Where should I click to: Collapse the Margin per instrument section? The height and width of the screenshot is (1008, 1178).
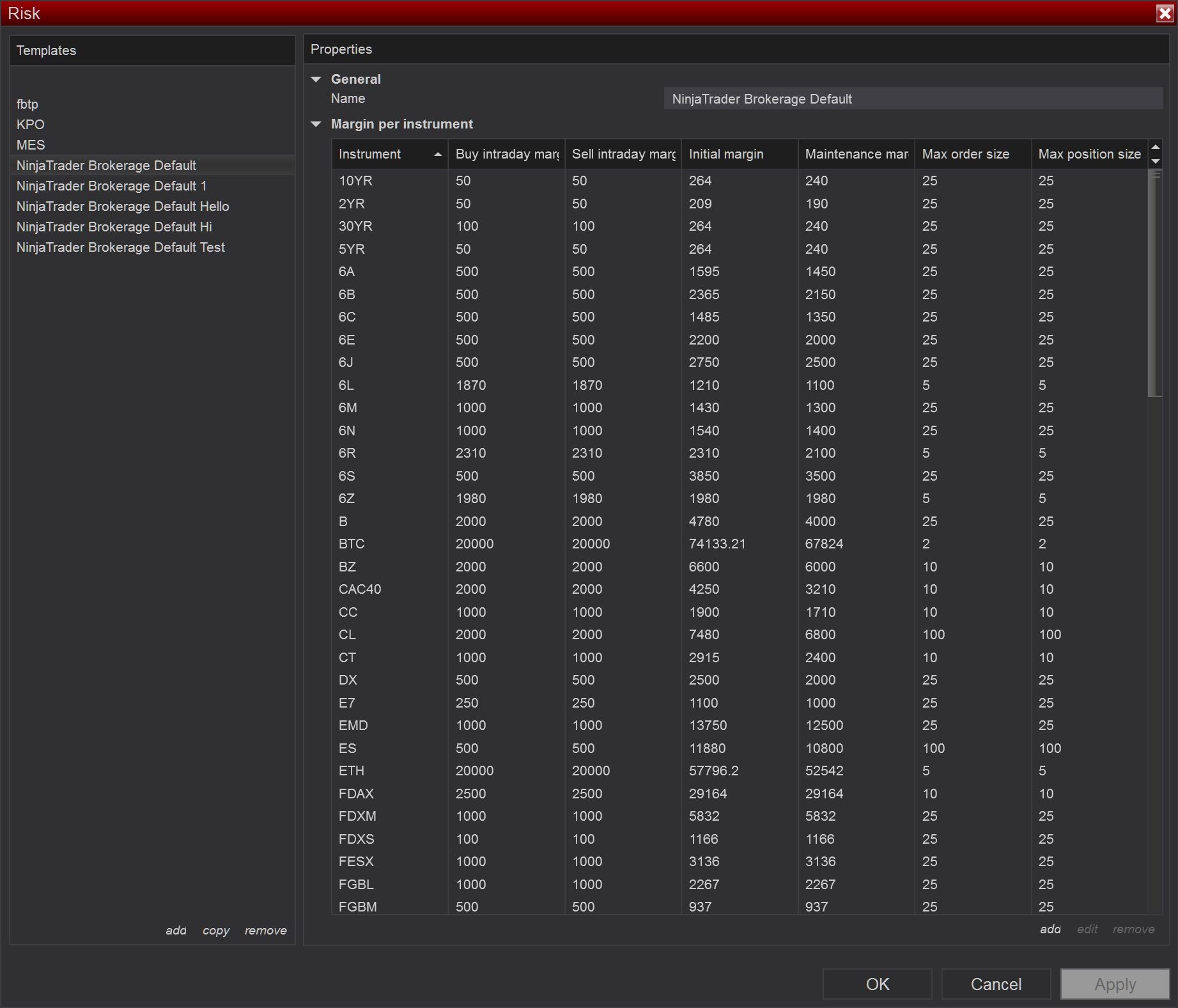tap(316, 124)
